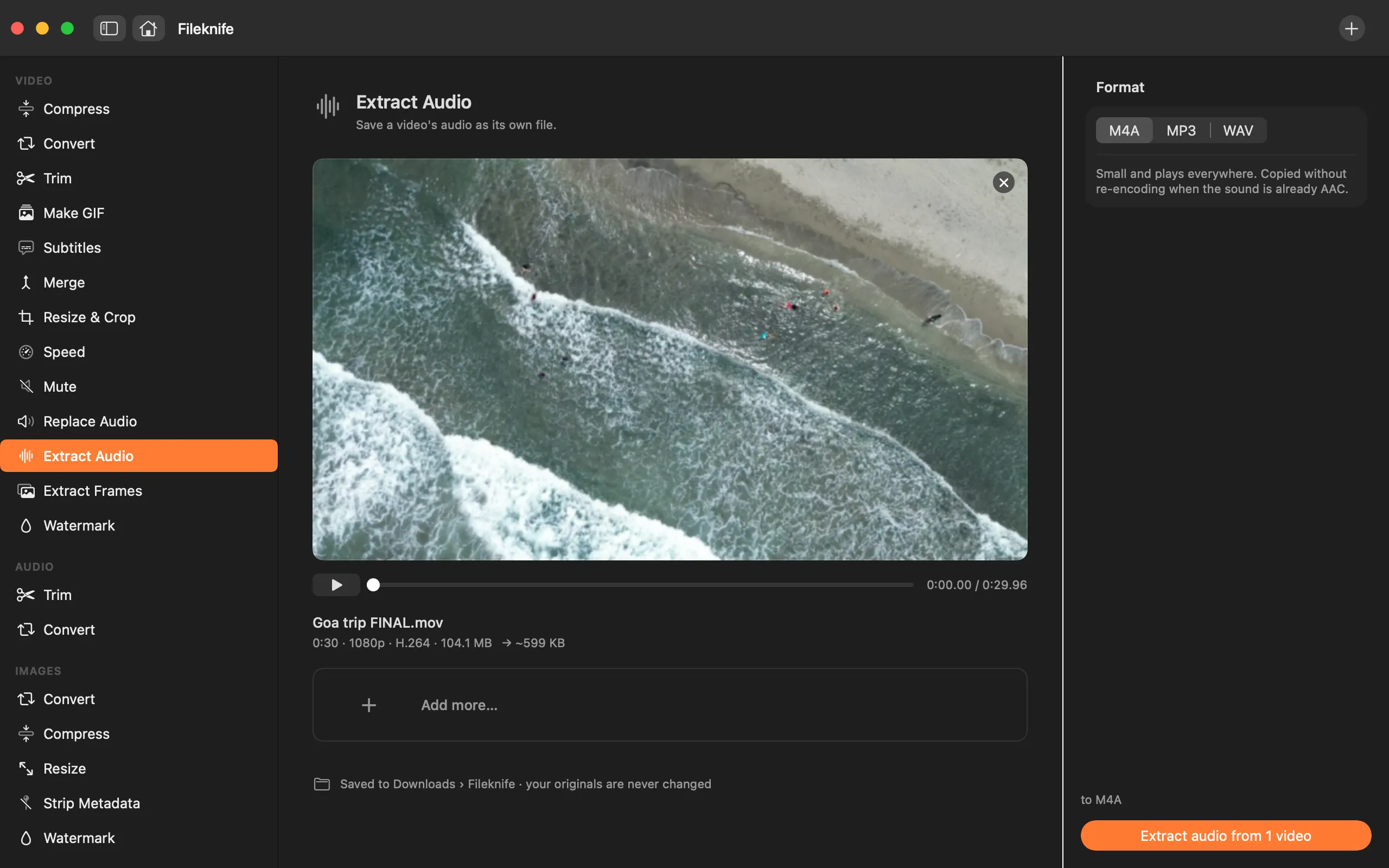
Task: Open the Merge tool
Action: [x=139, y=283]
